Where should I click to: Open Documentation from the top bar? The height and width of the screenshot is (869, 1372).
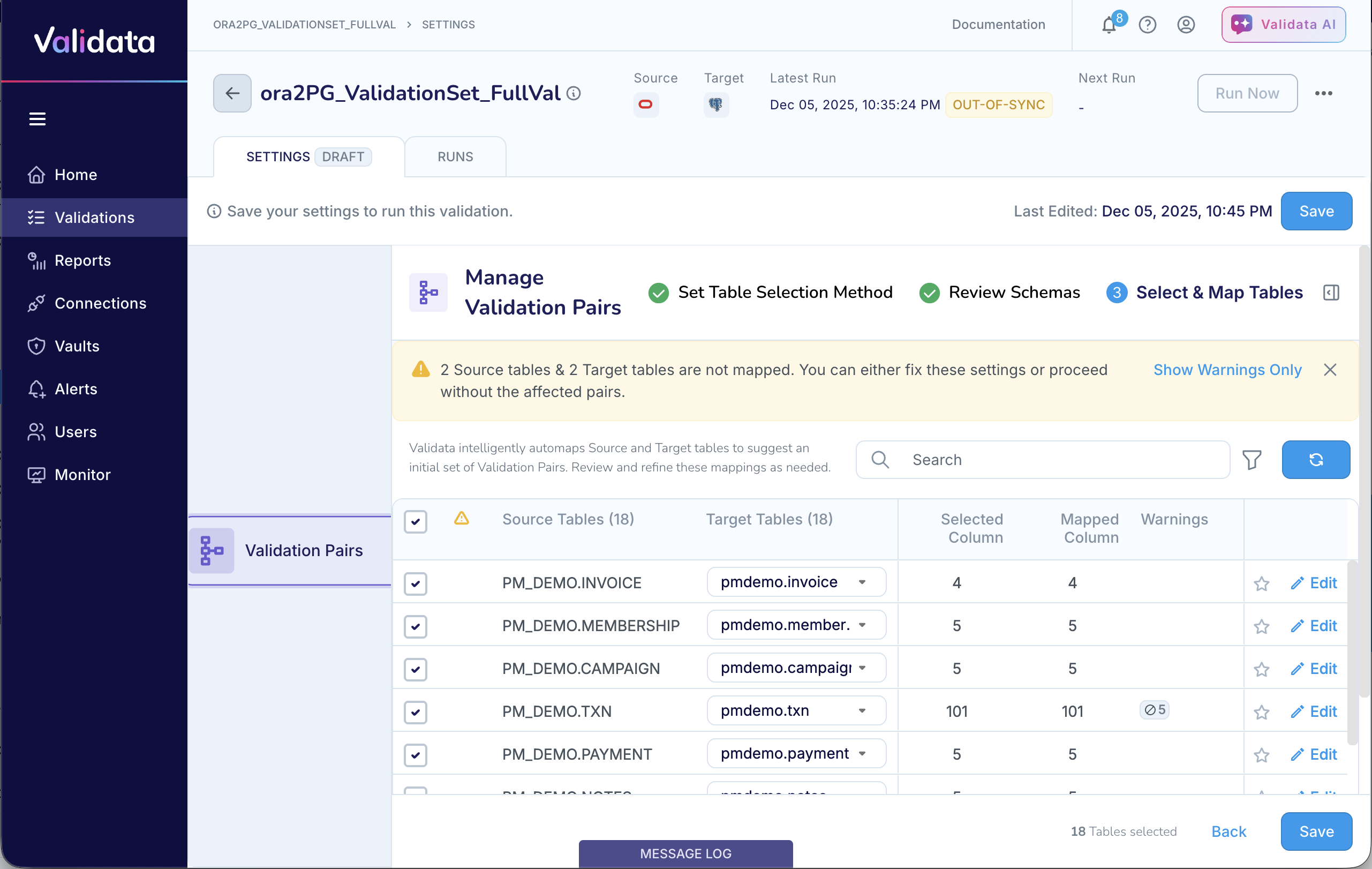998,25
